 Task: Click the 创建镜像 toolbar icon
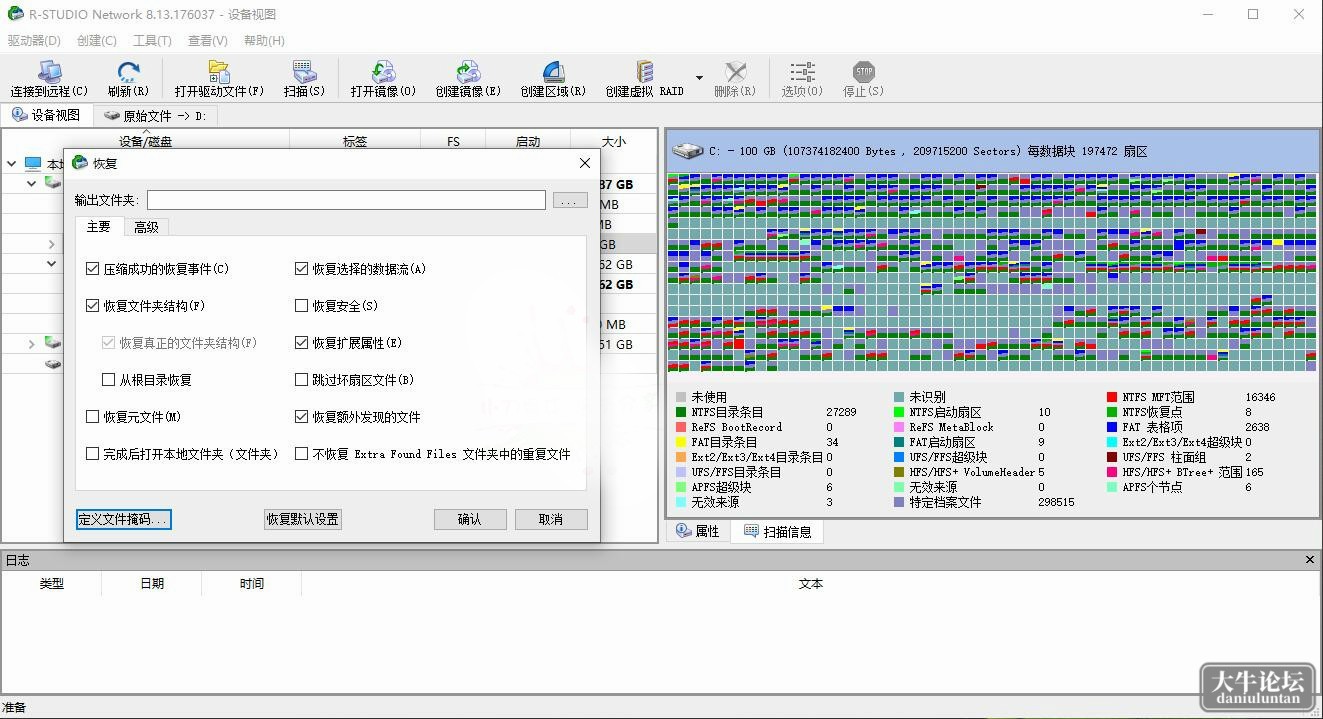tap(468, 73)
